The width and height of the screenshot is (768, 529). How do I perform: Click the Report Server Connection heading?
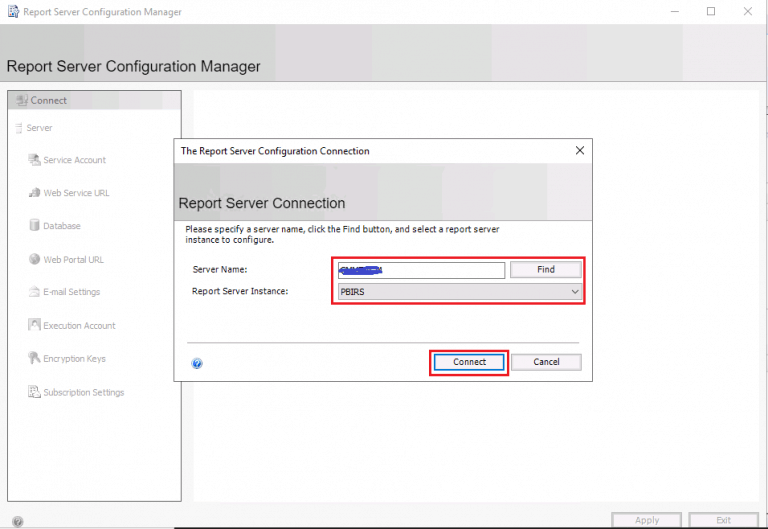(262, 203)
